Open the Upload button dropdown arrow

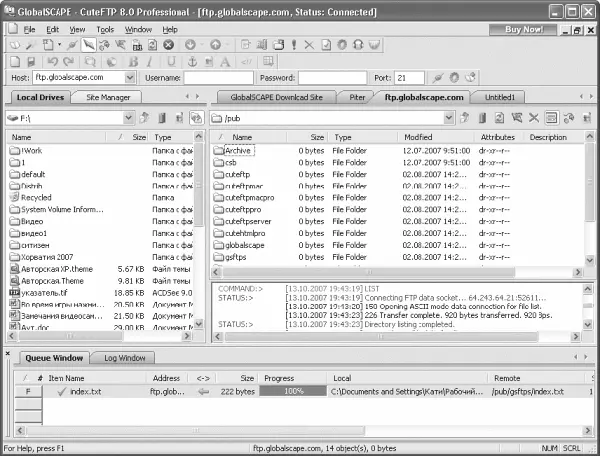click(x=227, y=45)
